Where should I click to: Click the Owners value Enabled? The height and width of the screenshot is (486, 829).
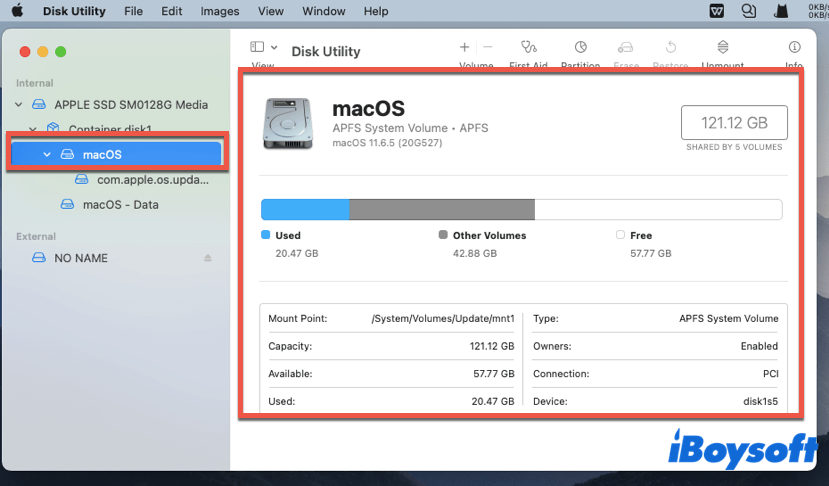coord(759,346)
